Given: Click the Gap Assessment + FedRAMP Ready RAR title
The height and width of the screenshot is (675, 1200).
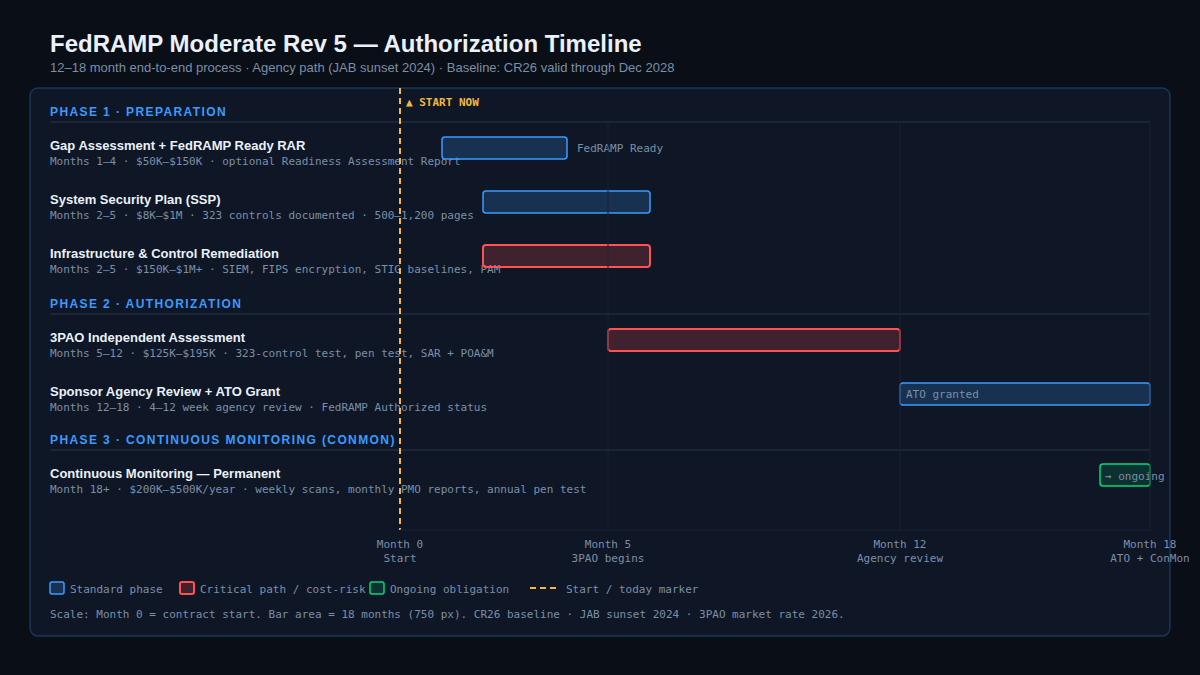Looking at the screenshot, I should [x=178, y=146].
